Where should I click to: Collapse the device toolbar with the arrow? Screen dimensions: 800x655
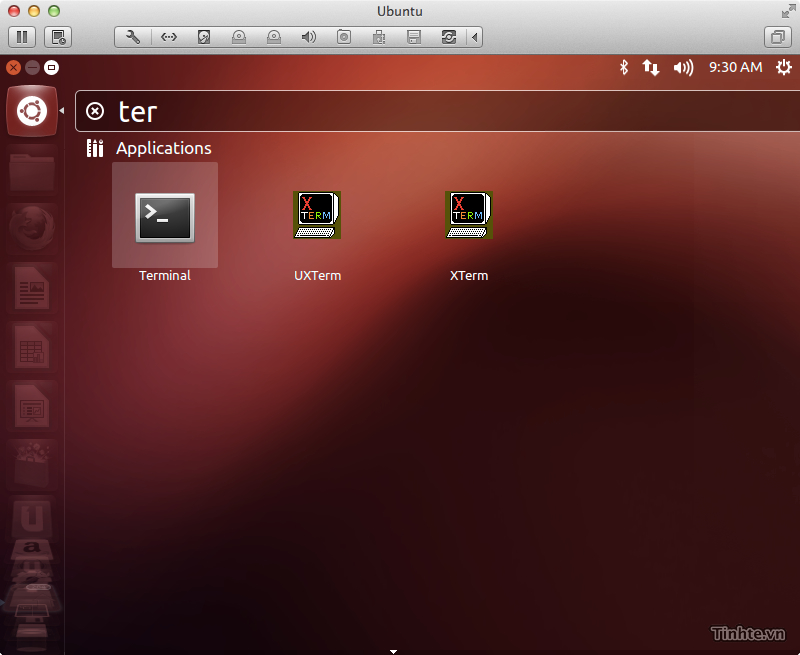475,37
